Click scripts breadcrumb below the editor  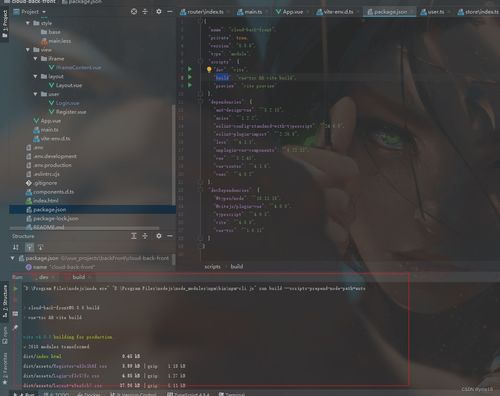(x=212, y=267)
